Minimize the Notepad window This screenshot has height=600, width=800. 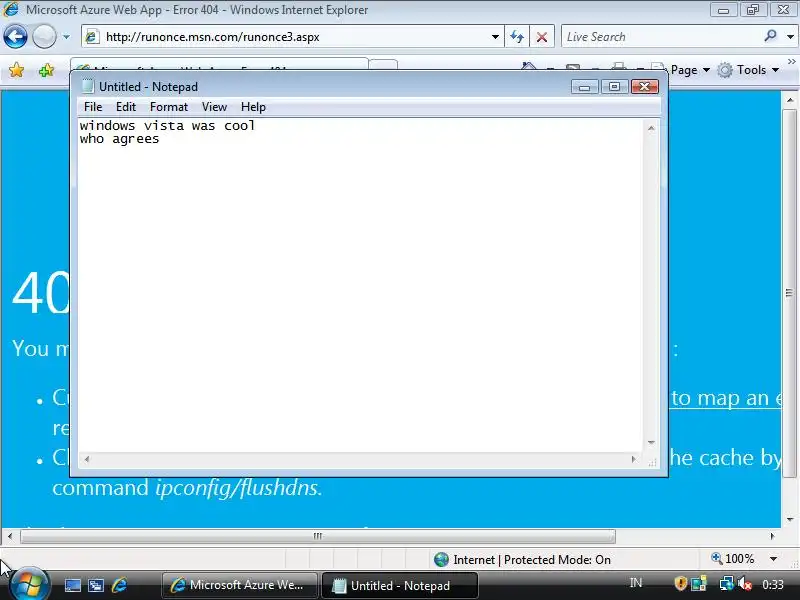584,87
